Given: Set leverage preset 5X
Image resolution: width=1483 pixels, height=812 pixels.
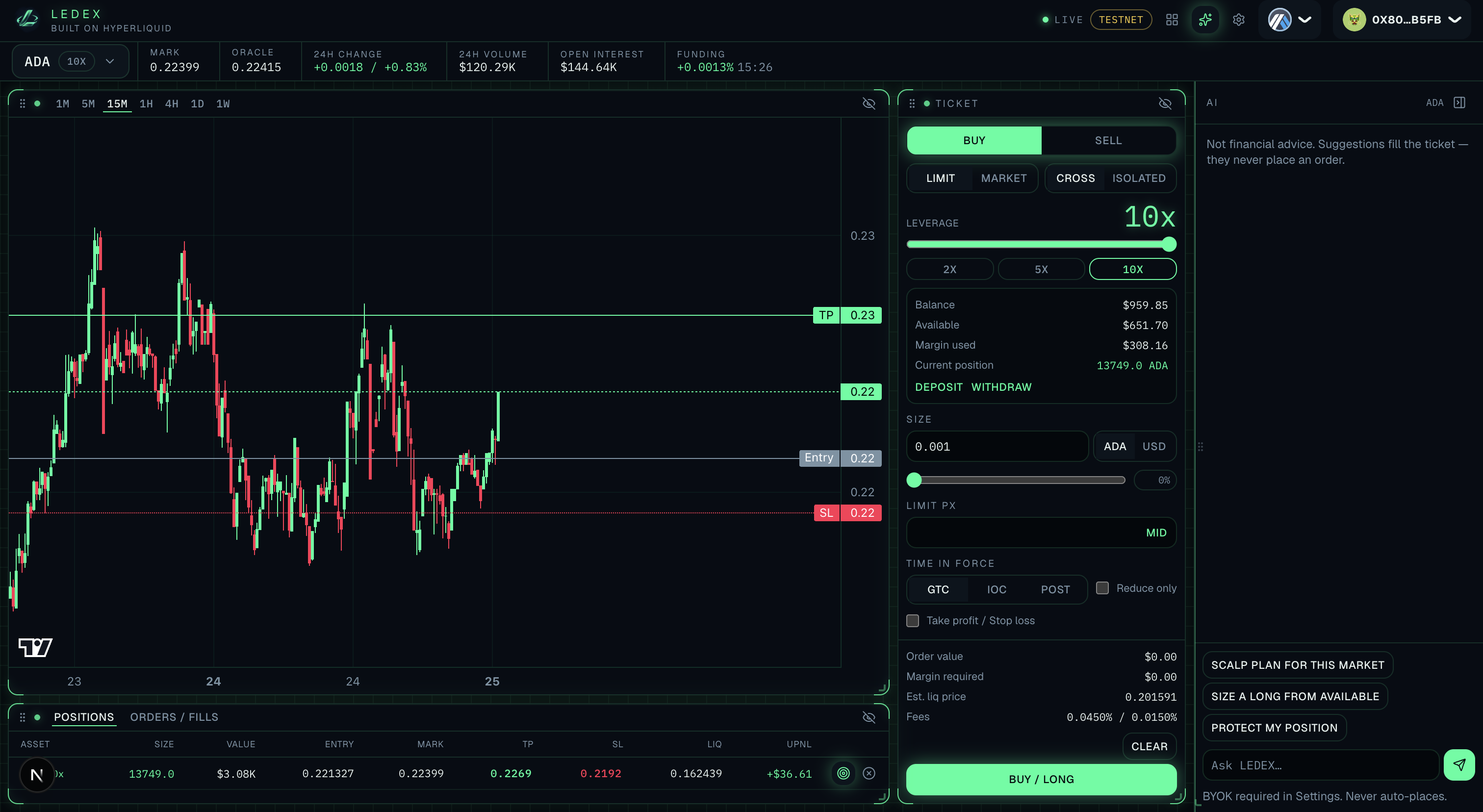Looking at the screenshot, I should 1042,269.
